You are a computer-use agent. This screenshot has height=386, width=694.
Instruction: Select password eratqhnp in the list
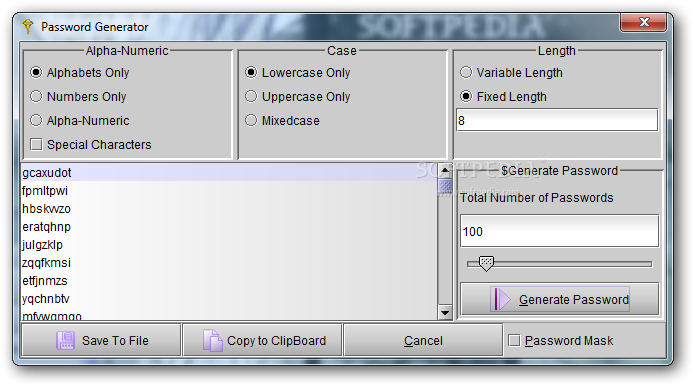point(229,227)
